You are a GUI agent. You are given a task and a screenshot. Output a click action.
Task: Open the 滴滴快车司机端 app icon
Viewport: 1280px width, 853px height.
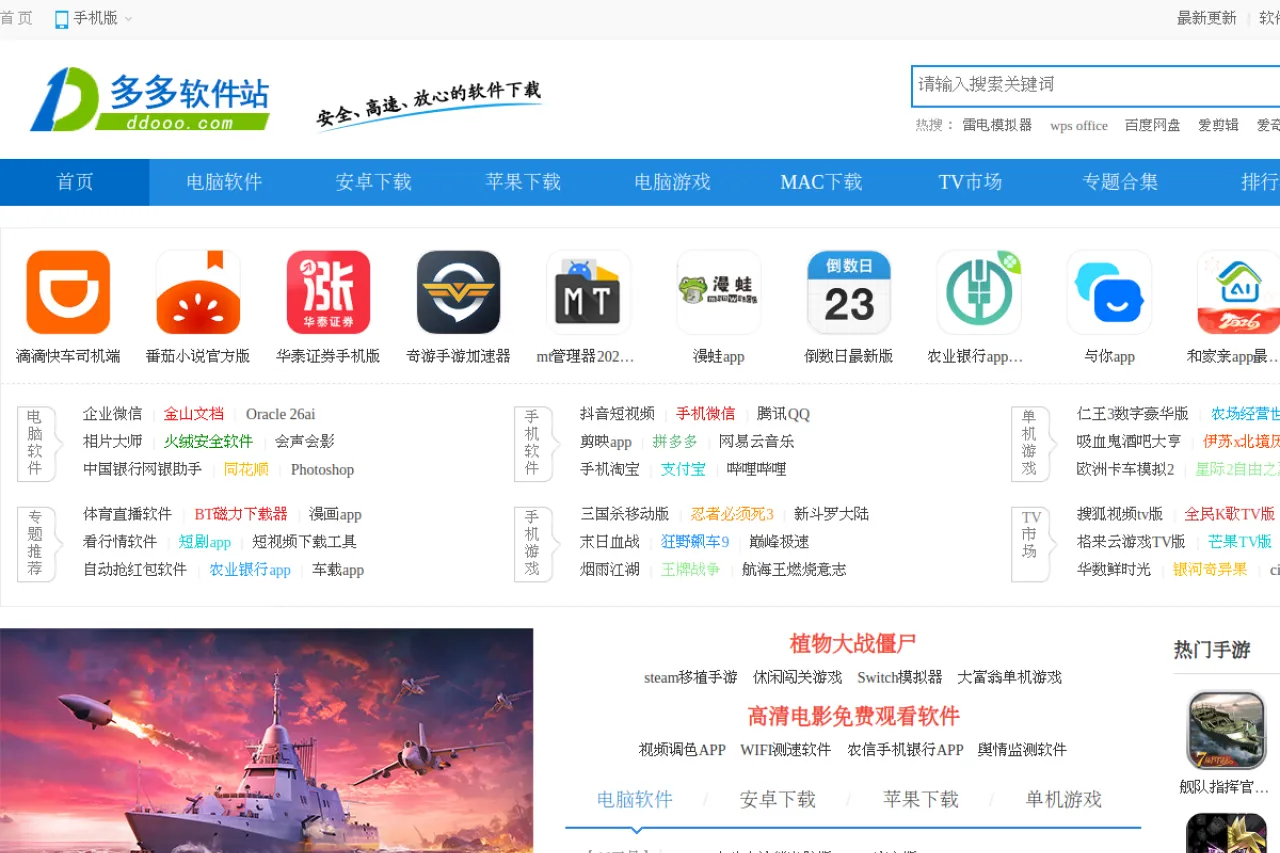click(x=67, y=292)
